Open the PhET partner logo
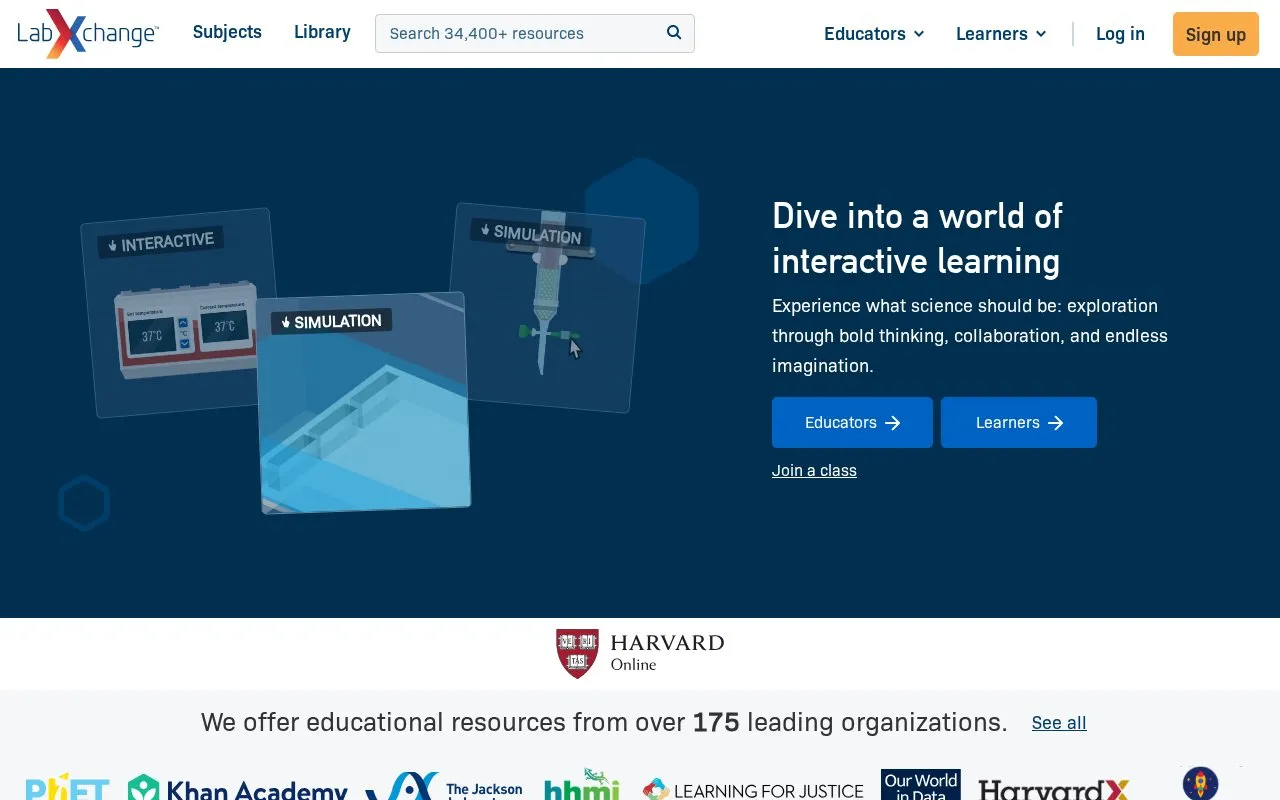Screen dimensions: 1280x800 tap(67, 787)
